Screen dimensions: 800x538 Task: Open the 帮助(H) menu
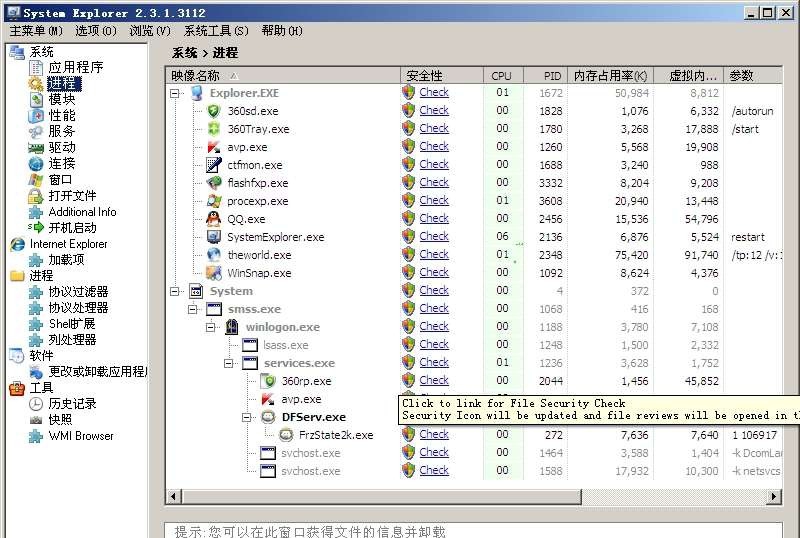click(282, 31)
